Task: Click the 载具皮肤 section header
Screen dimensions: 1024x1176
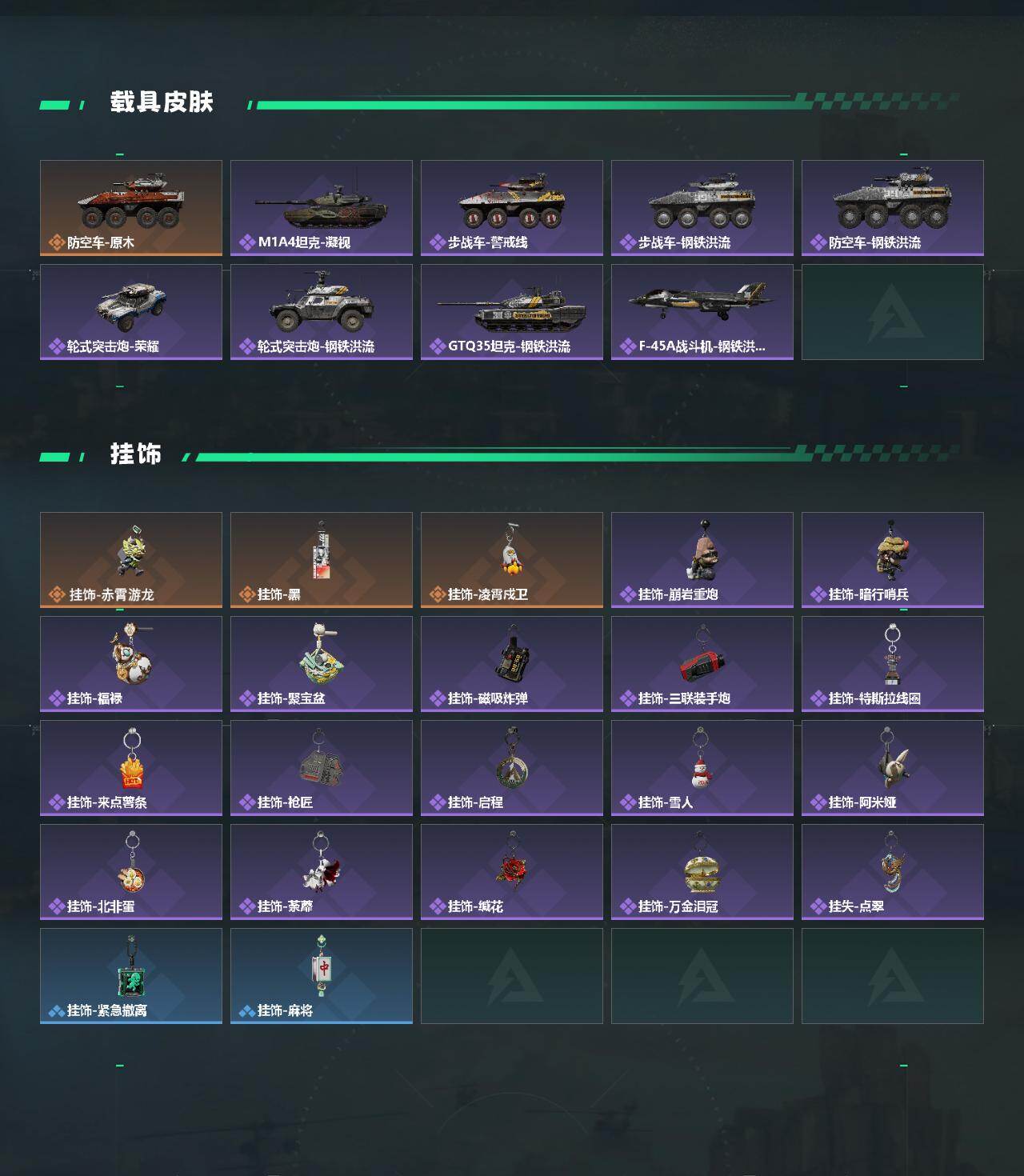Action: pos(162,102)
